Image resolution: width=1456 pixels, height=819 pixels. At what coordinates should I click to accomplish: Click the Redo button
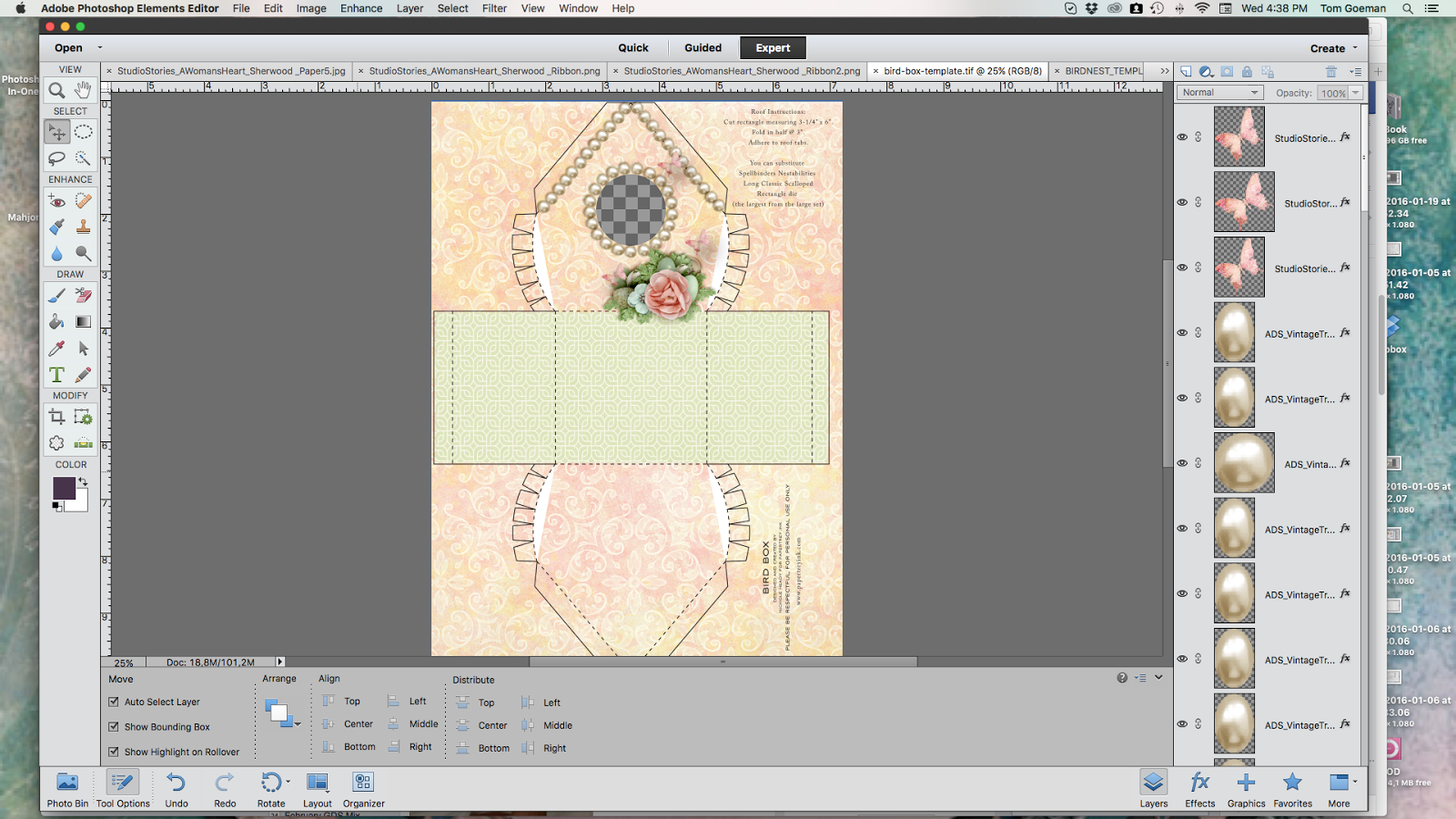coord(225,789)
